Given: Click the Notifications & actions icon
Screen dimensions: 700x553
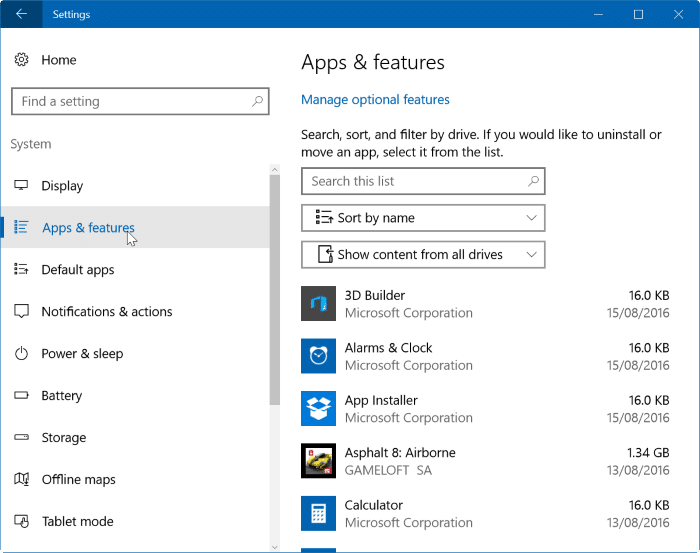Looking at the screenshot, I should pos(21,311).
